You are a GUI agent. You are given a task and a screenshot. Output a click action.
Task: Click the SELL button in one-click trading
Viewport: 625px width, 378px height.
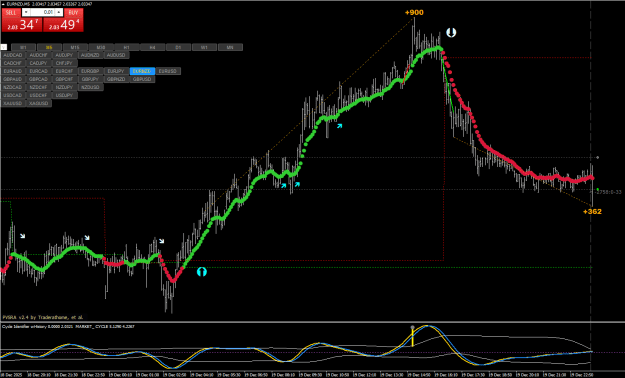(x=11, y=12)
